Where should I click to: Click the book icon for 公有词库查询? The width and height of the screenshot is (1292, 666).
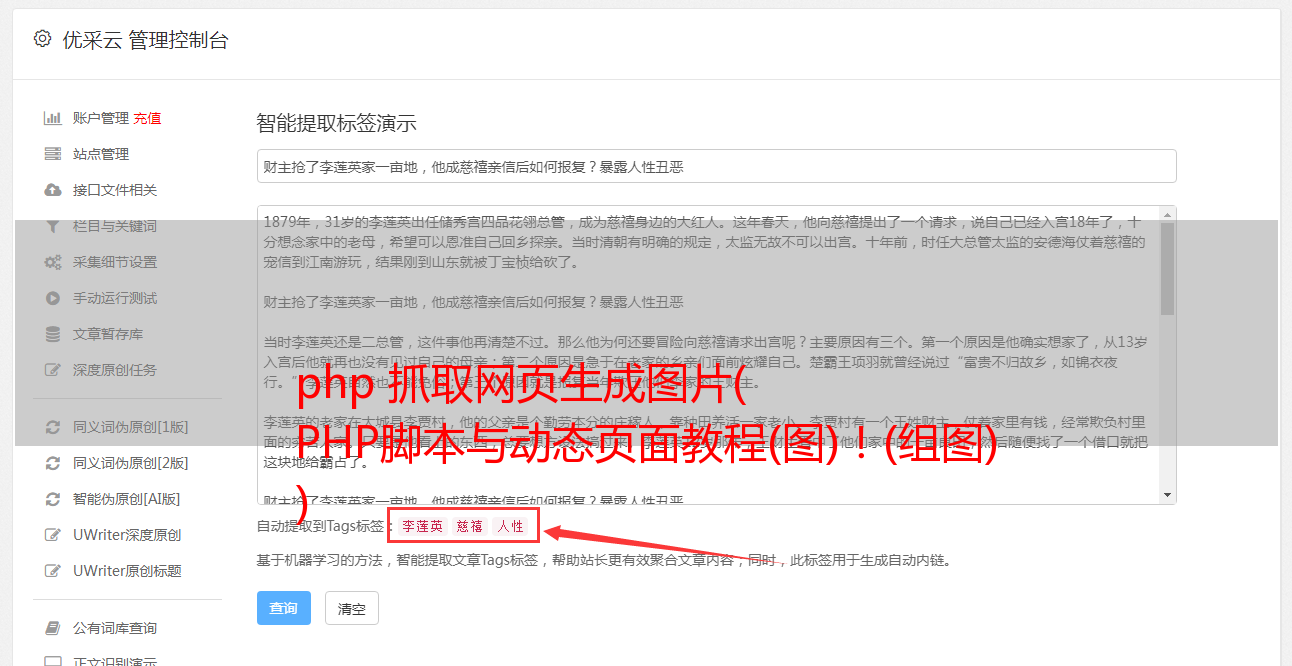[x=52, y=628]
